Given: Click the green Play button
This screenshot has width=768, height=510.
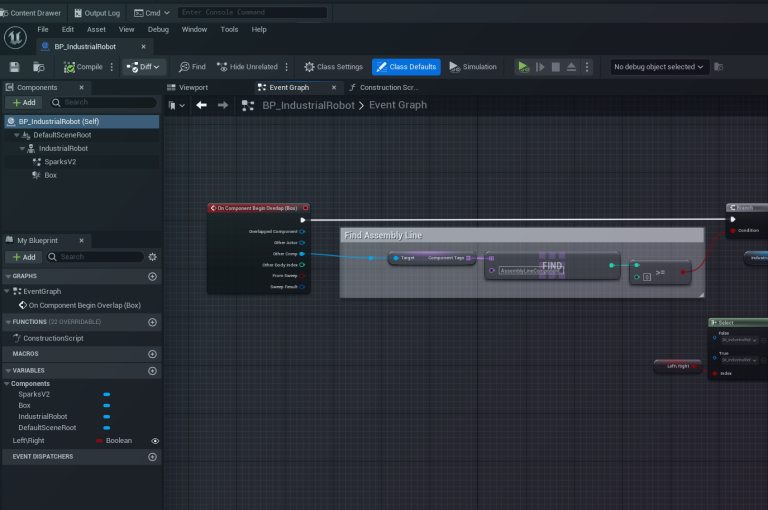Looking at the screenshot, I should coord(523,67).
